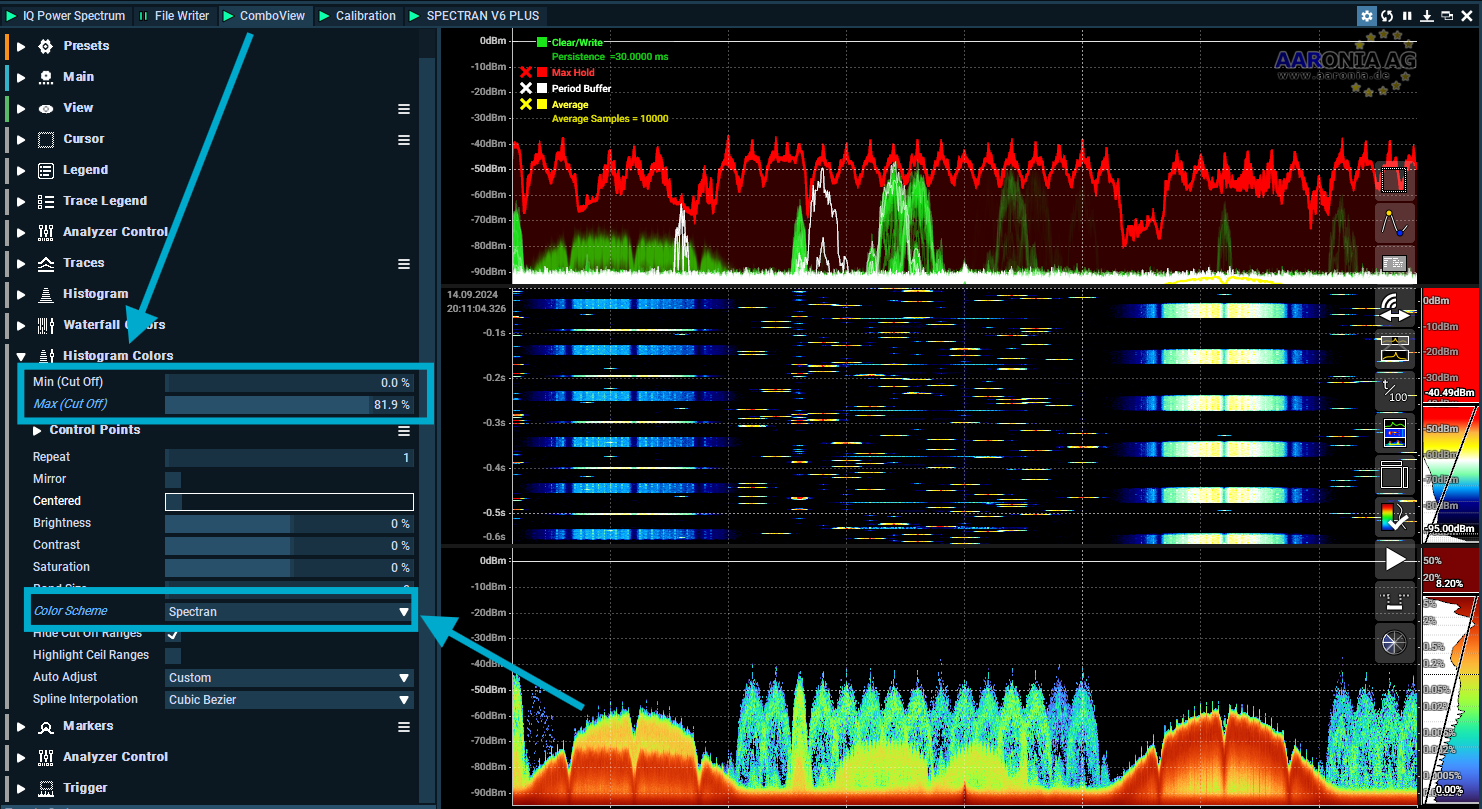Open the Traces section hamburger menu
The width and height of the screenshot is (1482, 809).
(404, 264)
